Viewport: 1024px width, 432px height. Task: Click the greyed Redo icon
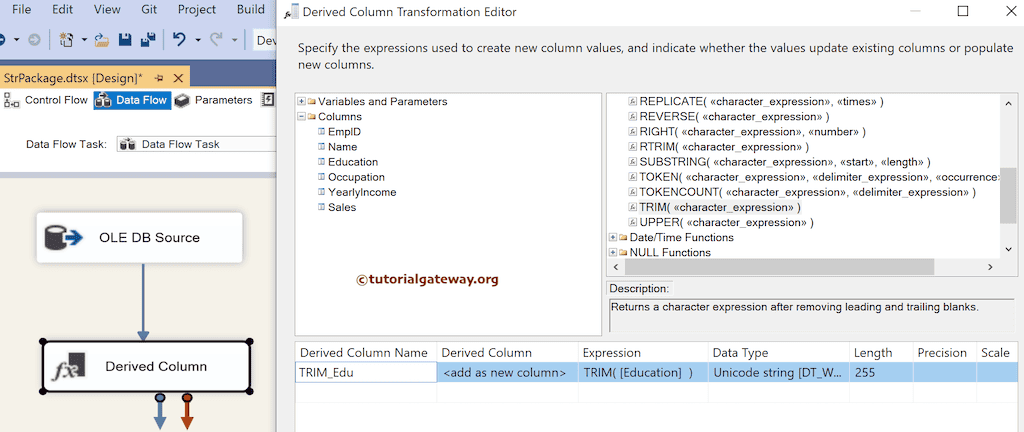point(216,40)
